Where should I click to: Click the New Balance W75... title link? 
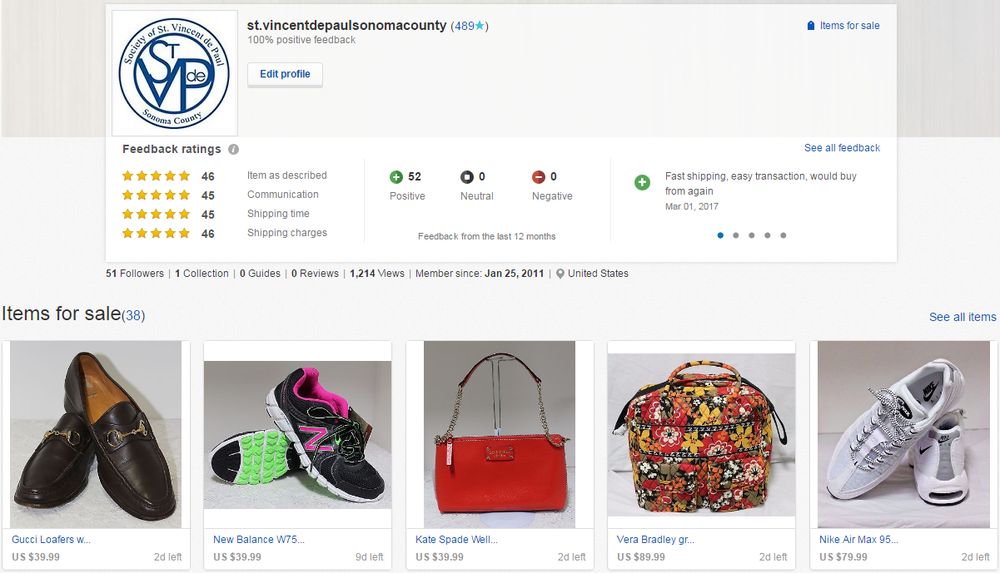coord(259,539)
